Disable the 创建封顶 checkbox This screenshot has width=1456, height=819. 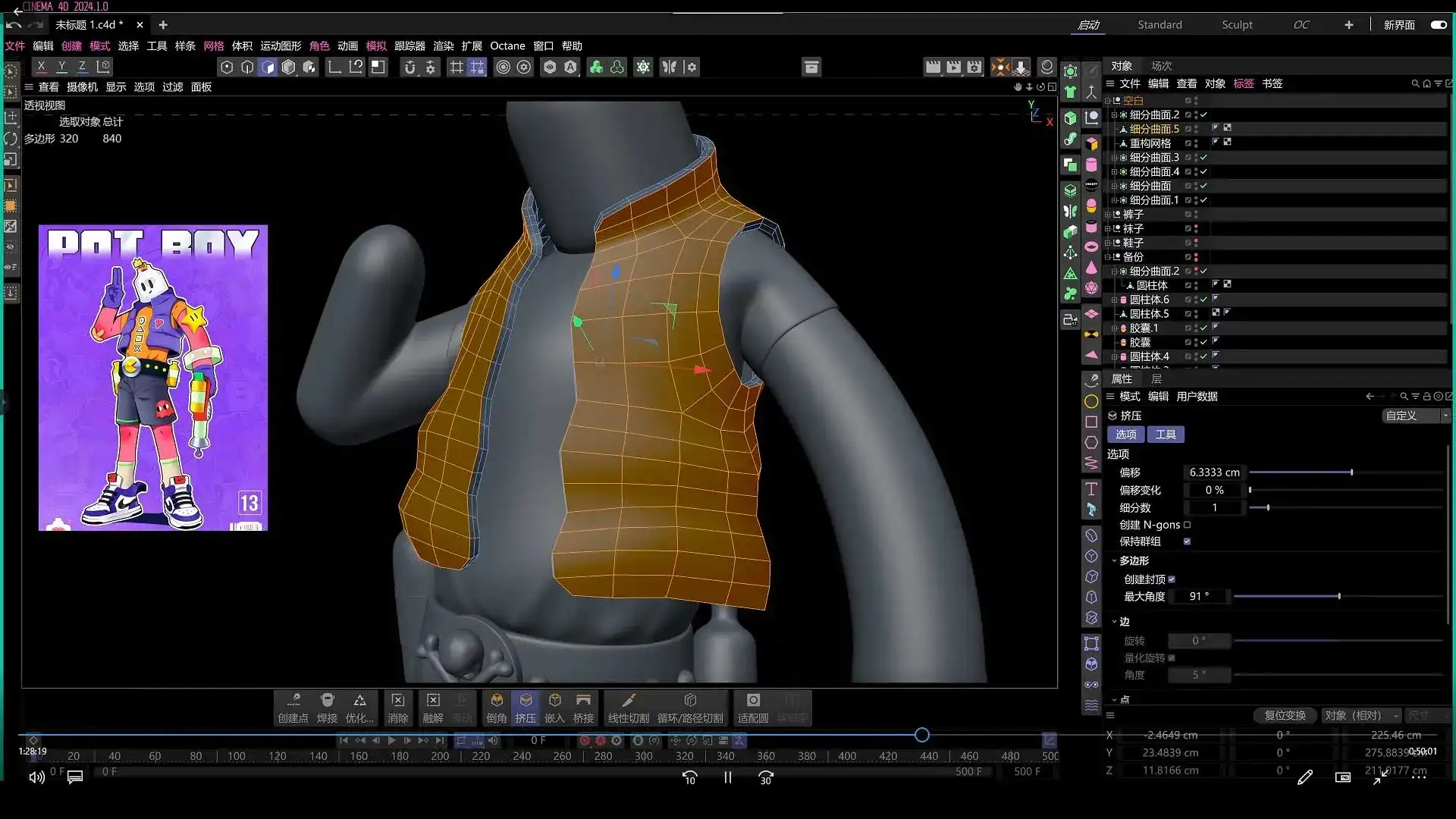(x=1172, y=579)
